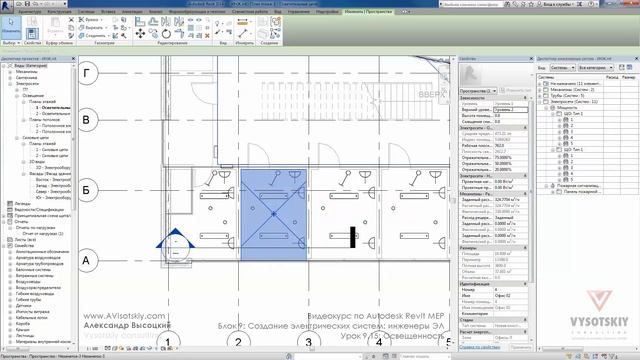Viewport: 640px width, 360px height.
Task: Collapse the Идентификация properties section
Action: [525, 284]
